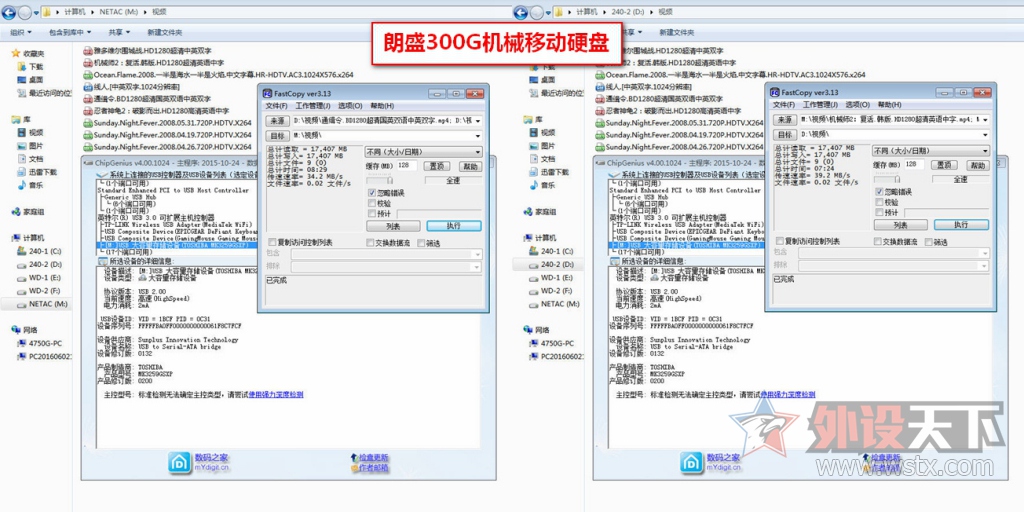Viewport: 1024px width, 512px height.
Task: Open 选项(O) menu in right FastCopy
Action: pos(857,104)
